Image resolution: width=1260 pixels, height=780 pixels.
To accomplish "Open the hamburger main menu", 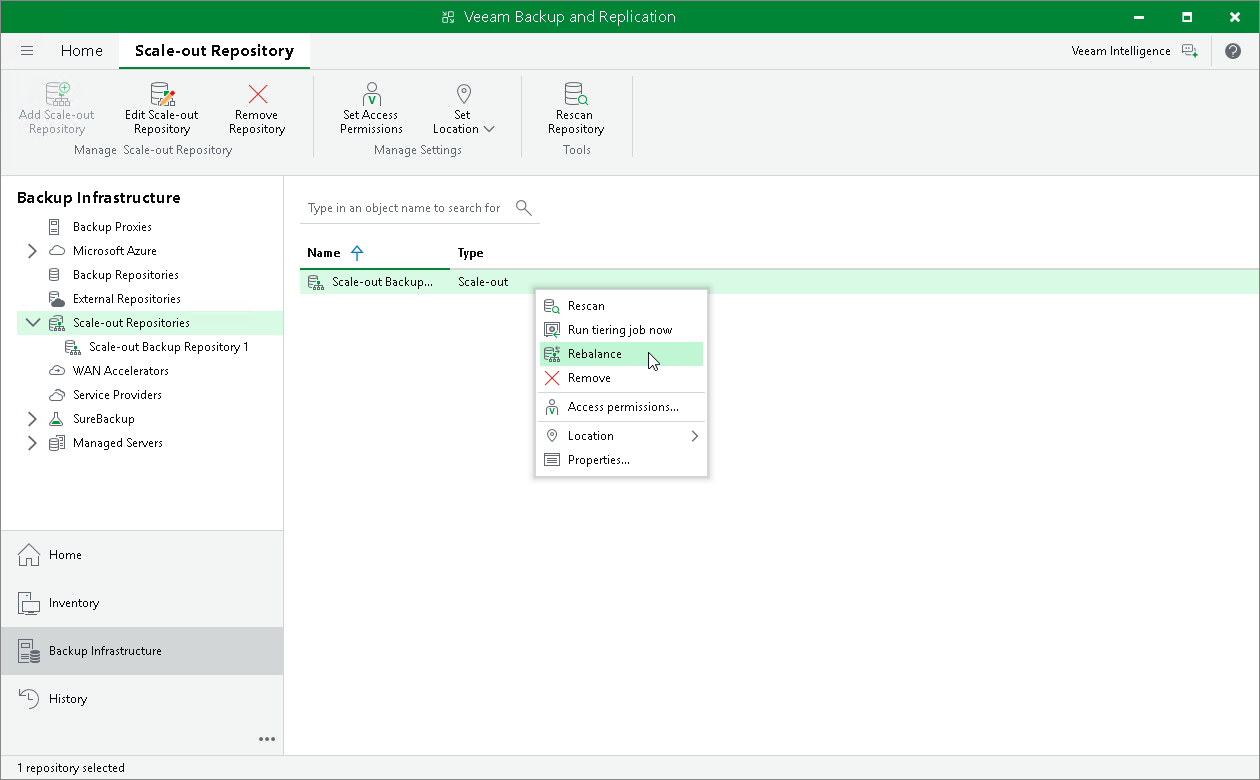I will [27, 51].
